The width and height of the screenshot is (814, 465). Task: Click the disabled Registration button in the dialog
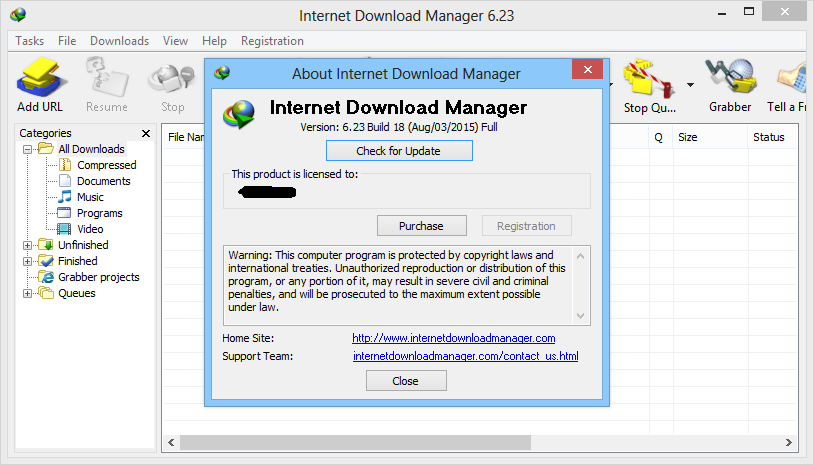tap(526, 226)
